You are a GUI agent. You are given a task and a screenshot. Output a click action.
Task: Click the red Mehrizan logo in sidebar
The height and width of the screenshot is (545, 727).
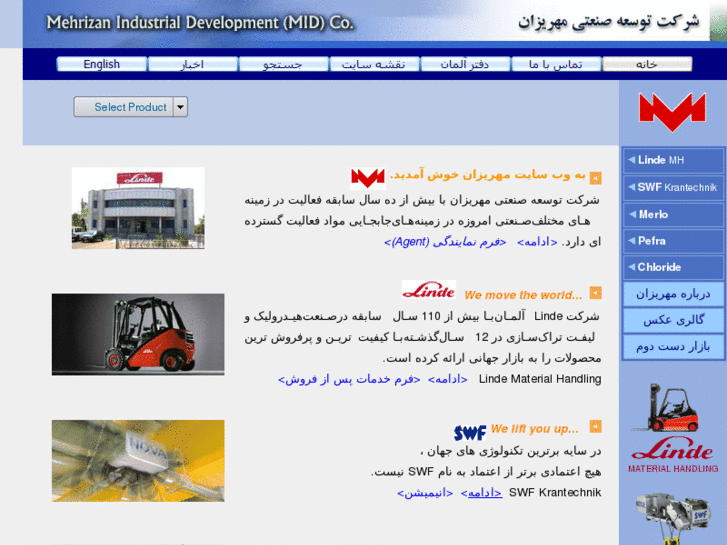[672, 112]
